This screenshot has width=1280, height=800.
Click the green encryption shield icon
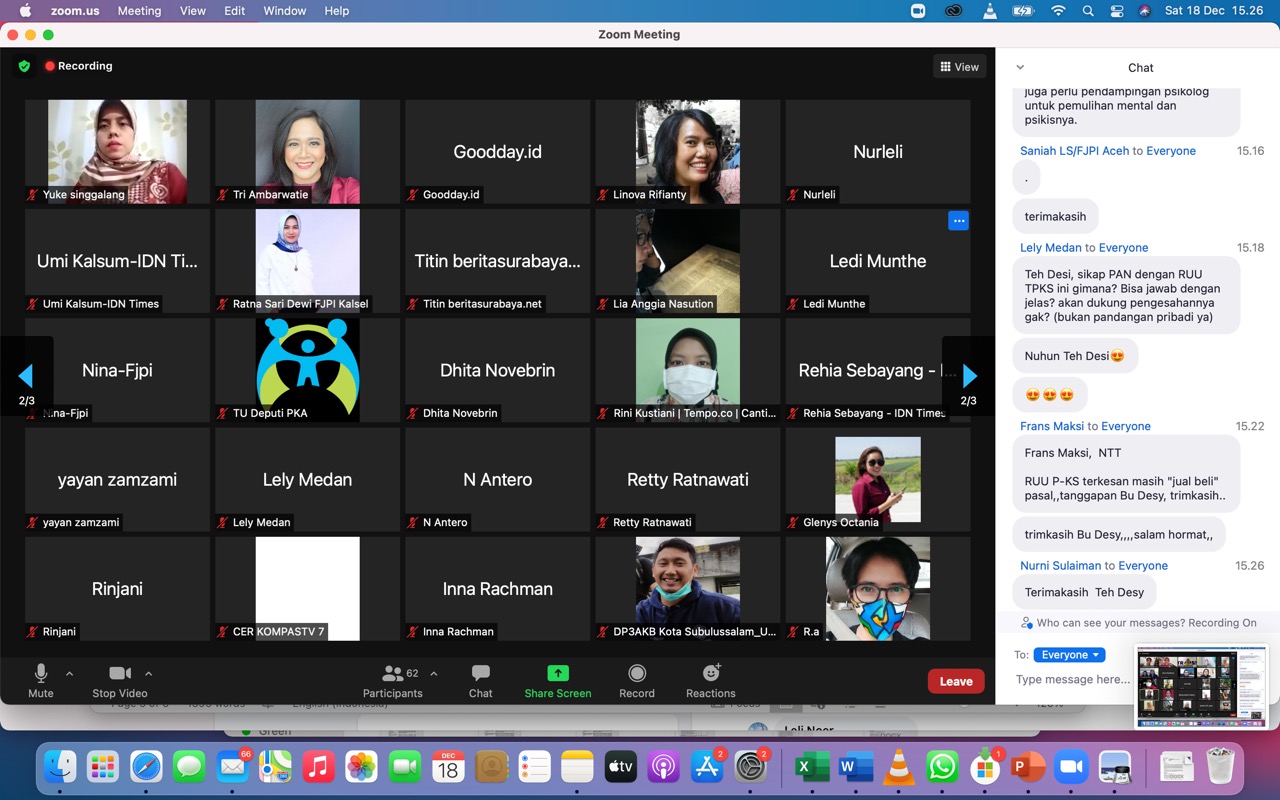[x=24, y=66]
